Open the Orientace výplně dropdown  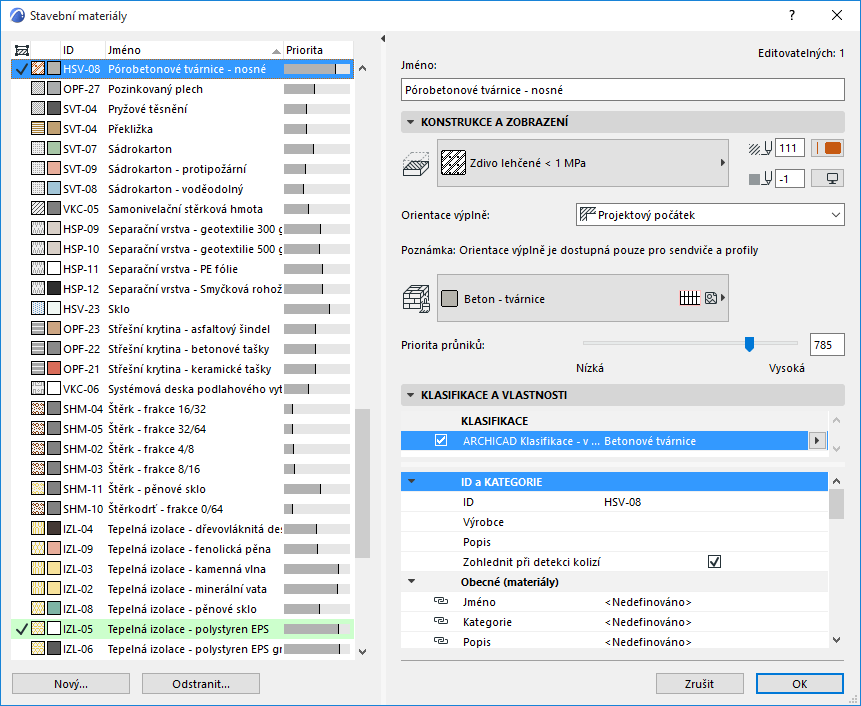point(710,215)
